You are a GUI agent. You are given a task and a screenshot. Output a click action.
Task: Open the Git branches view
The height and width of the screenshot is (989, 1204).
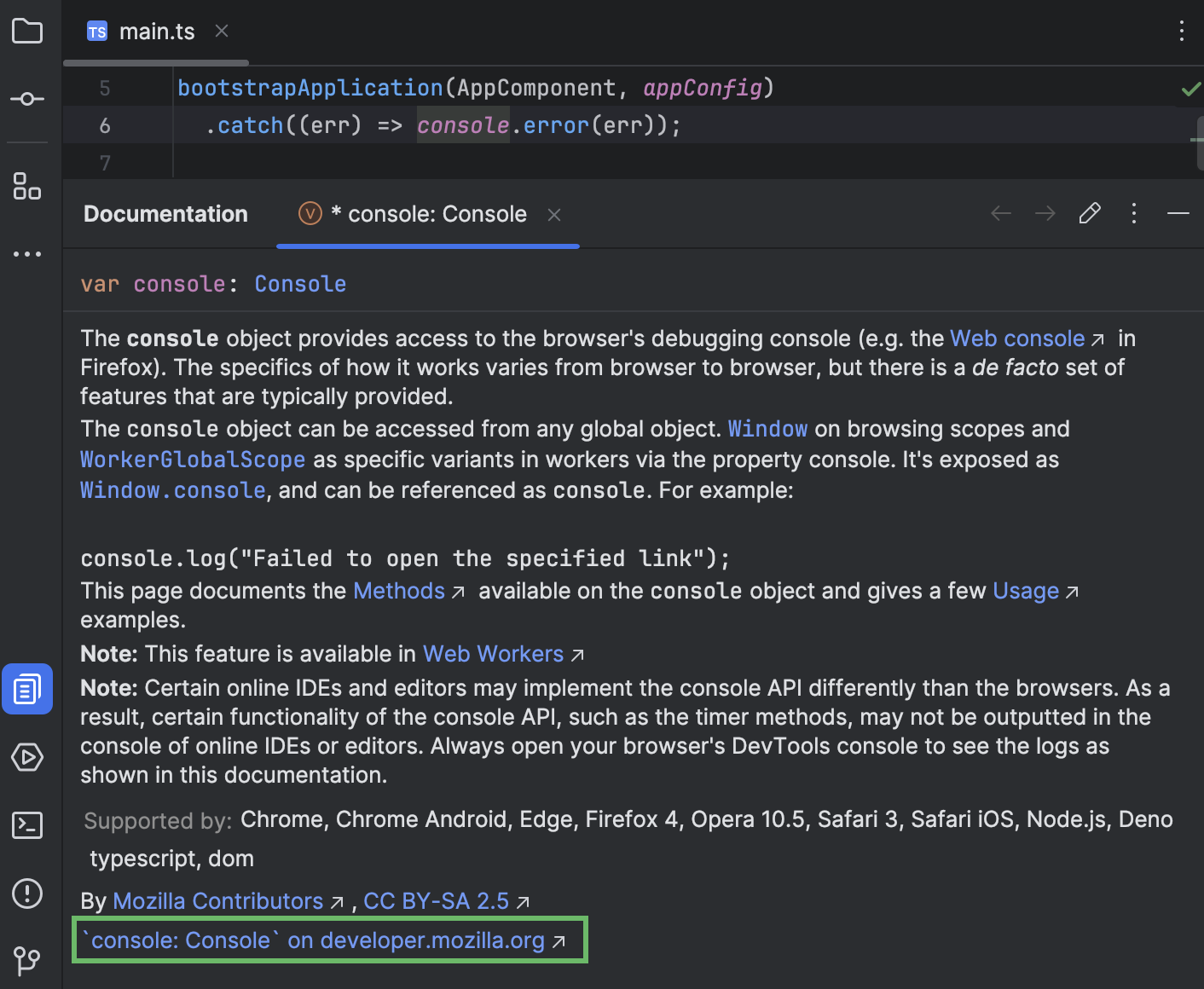[26, 961]
